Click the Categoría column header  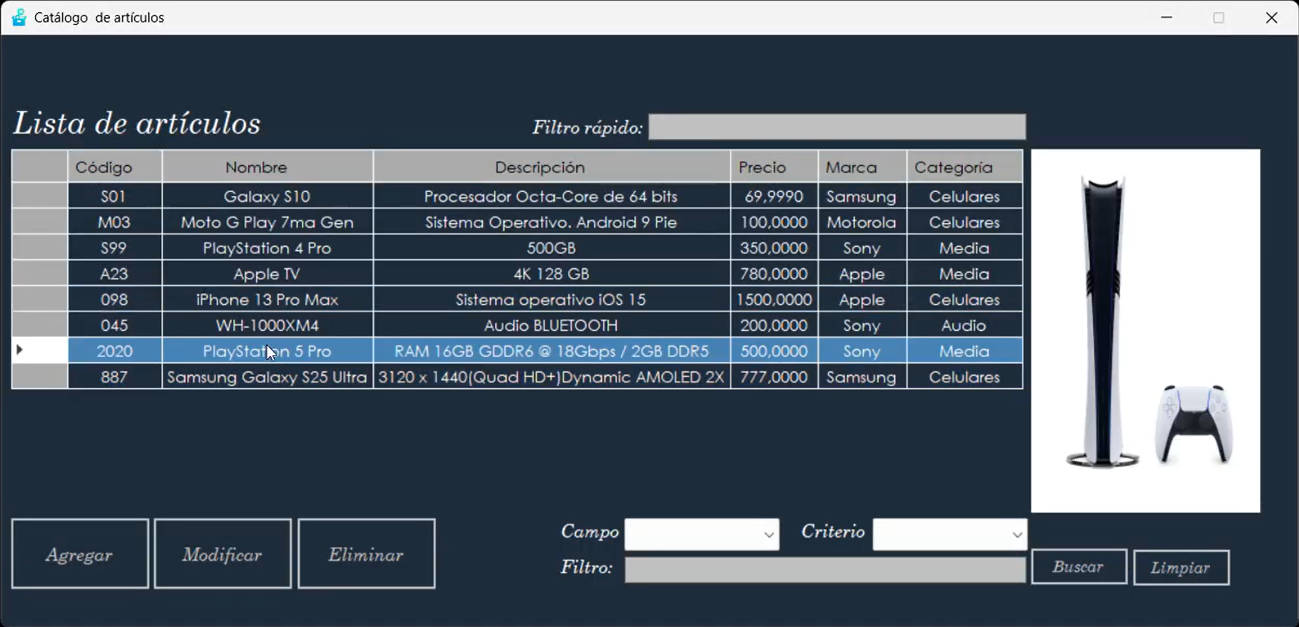(962, 167)
